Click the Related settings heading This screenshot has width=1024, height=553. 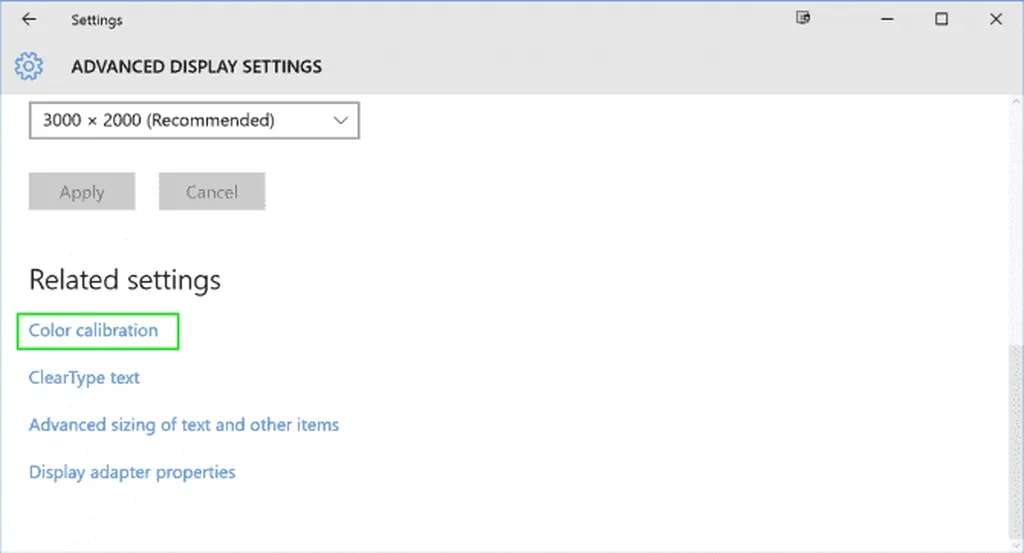pos(125,280)
